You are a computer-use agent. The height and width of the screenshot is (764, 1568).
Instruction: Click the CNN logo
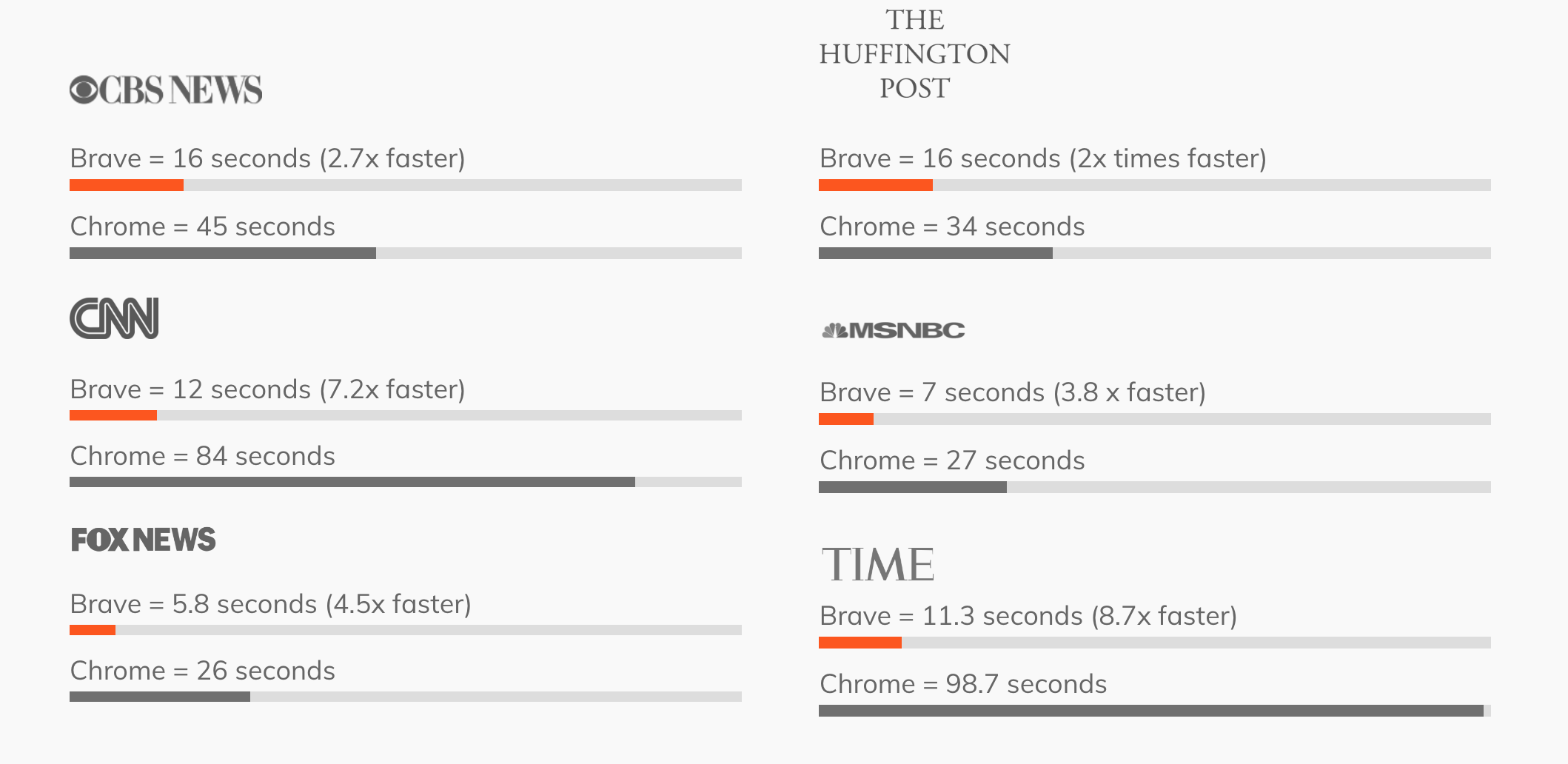(114, 318)
